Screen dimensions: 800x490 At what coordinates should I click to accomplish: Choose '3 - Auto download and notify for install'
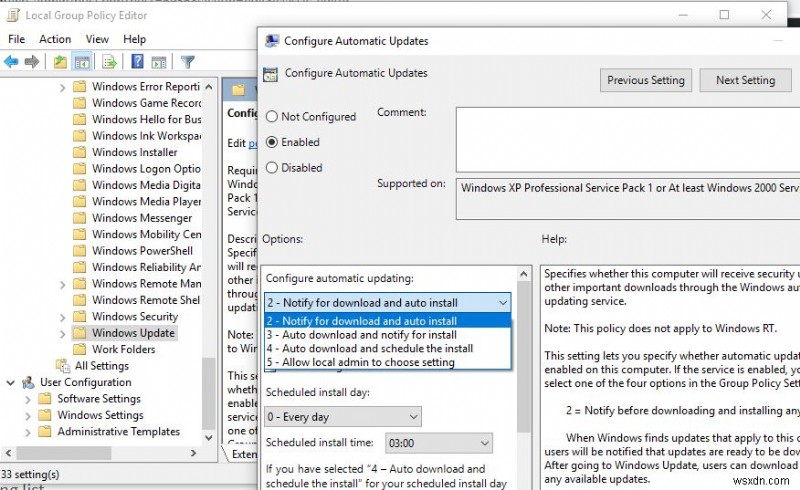point(388,335)
